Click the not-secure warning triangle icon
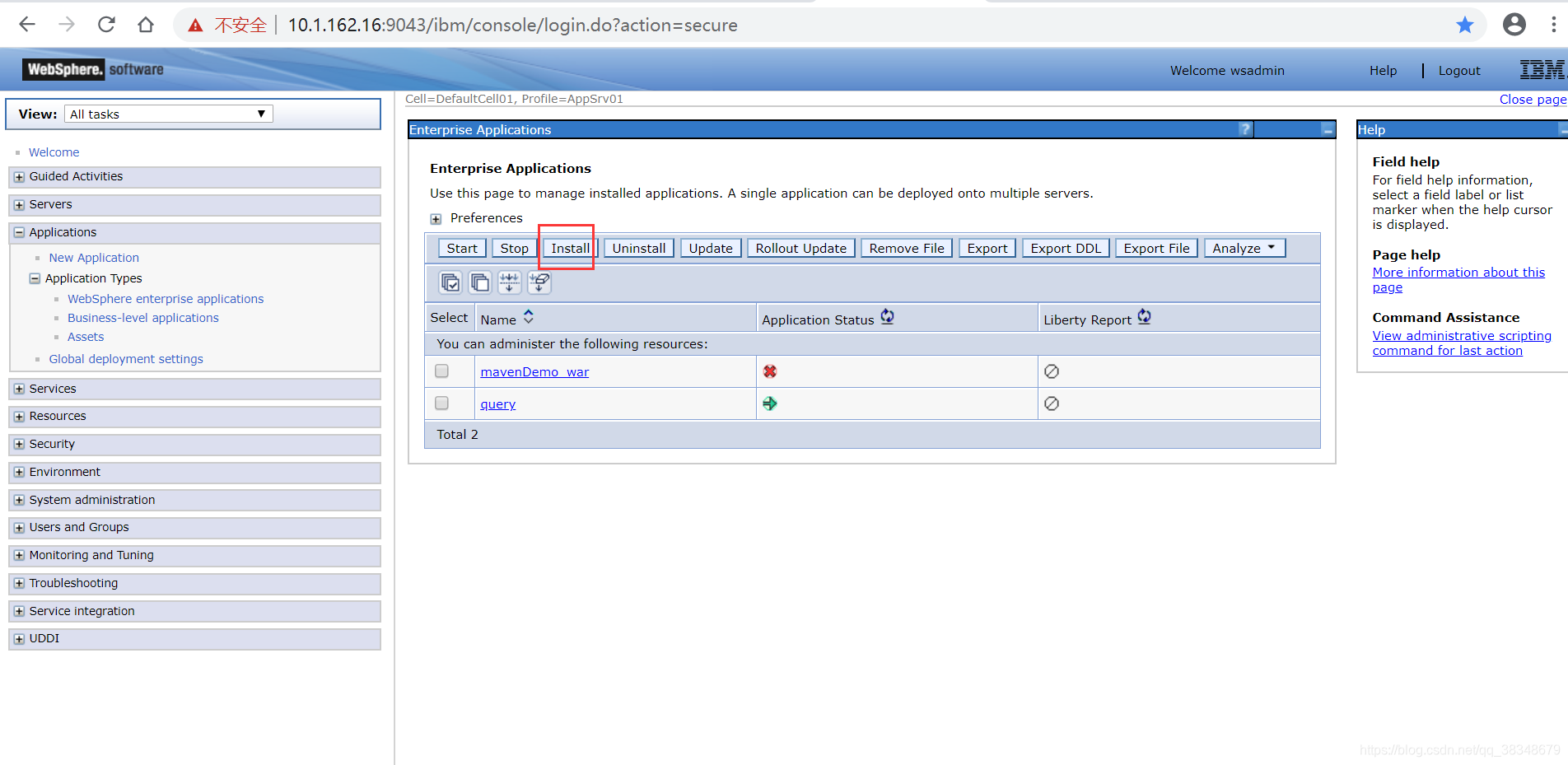 tap(195, 26)
